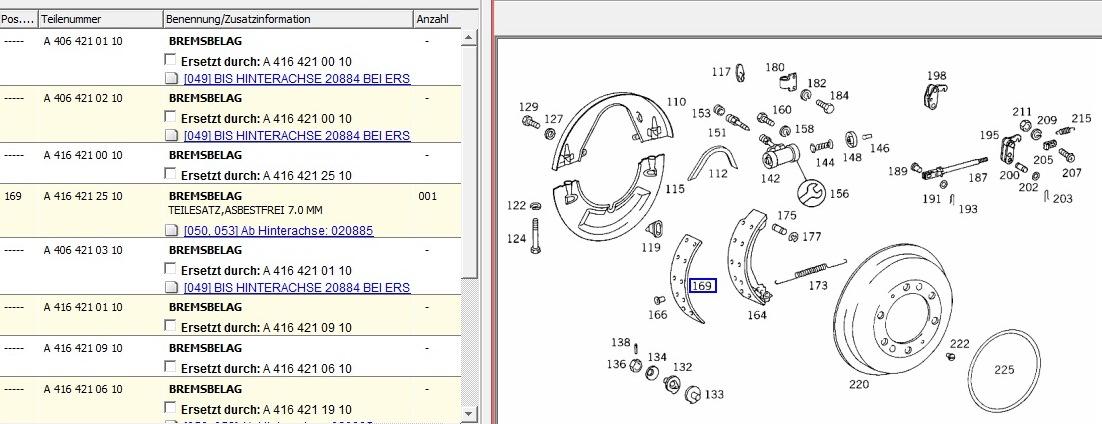The width and height of the screenshot is (1102, 424).
Task: Select brake shoe callout 164 in diagram
Action: tap(757, 316)
